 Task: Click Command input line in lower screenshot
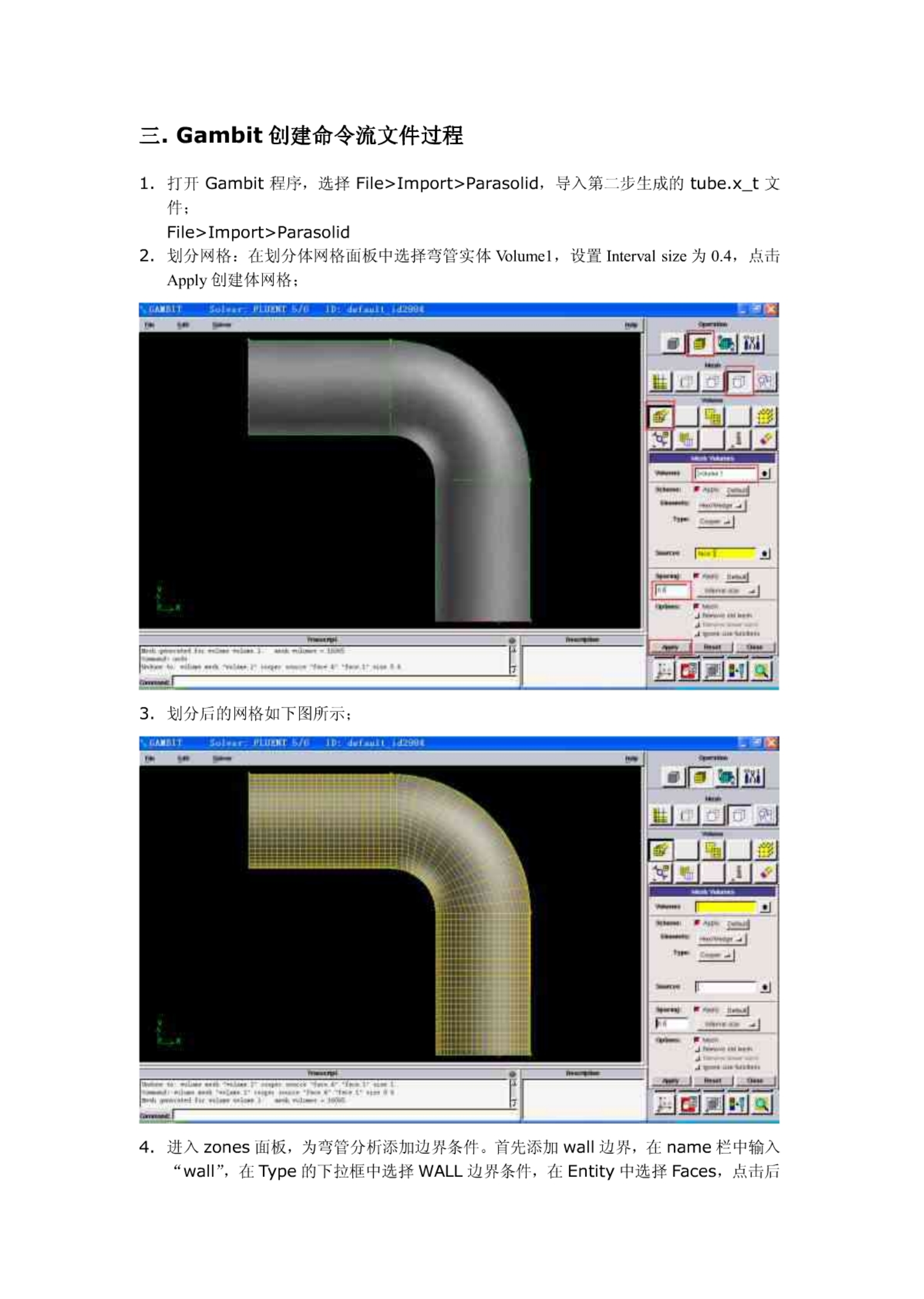click(x=345, y=1115)
